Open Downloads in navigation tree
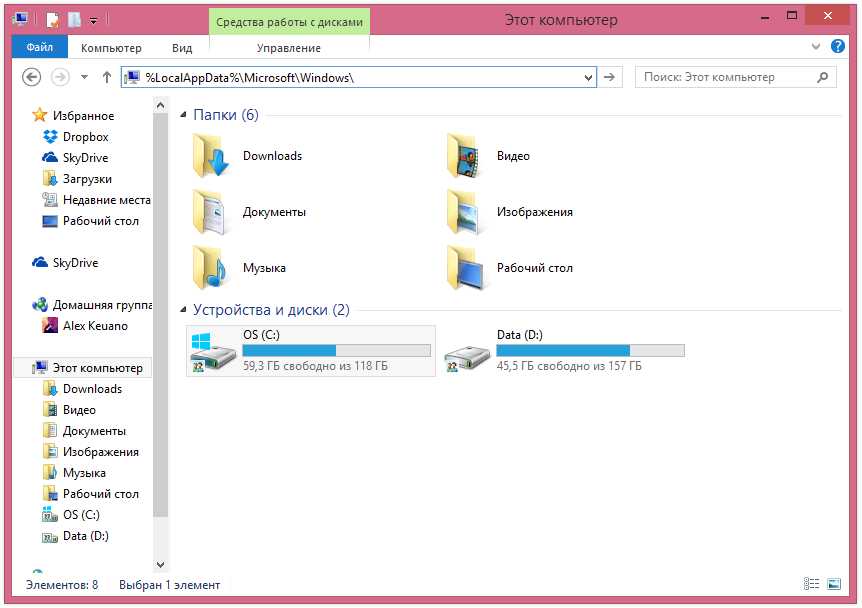Screen dimensions: 862x608 click(x=82, y=389)
